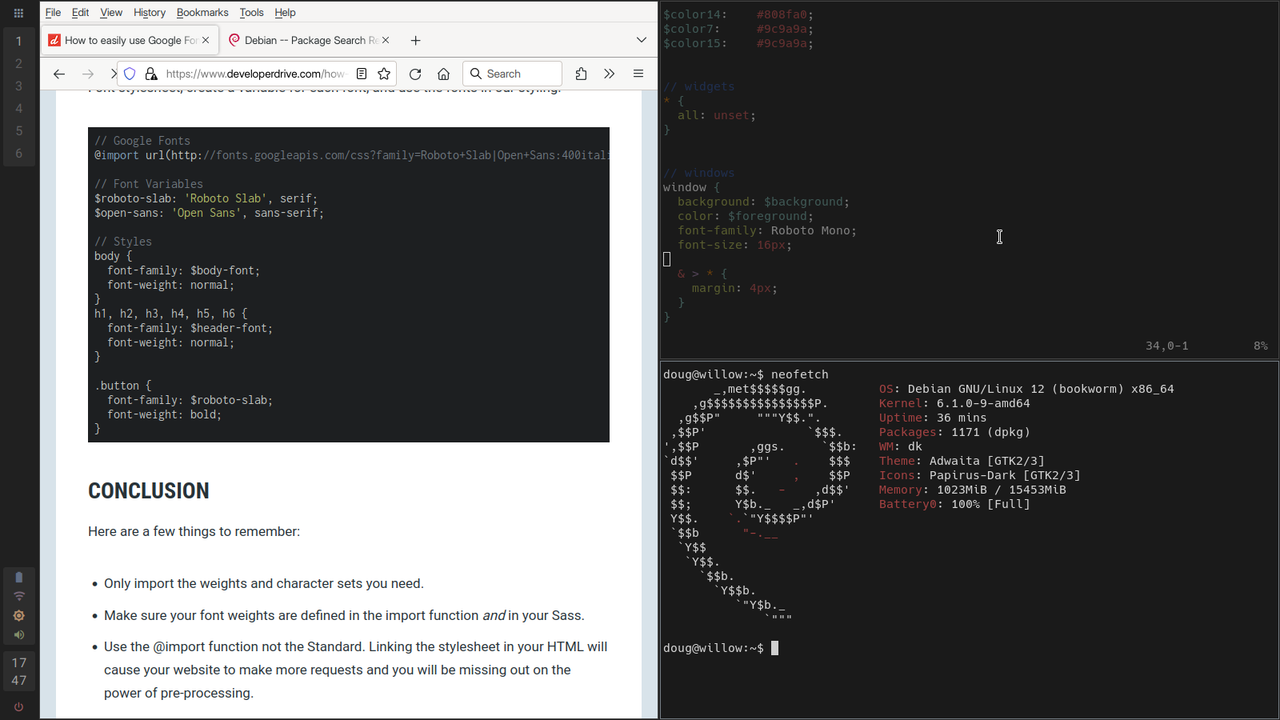The height and width of the screenshot is (720, 1280).
Task: Open the Extensions puzzle icon
Action: pyautogui.click(x=581, y=74)
